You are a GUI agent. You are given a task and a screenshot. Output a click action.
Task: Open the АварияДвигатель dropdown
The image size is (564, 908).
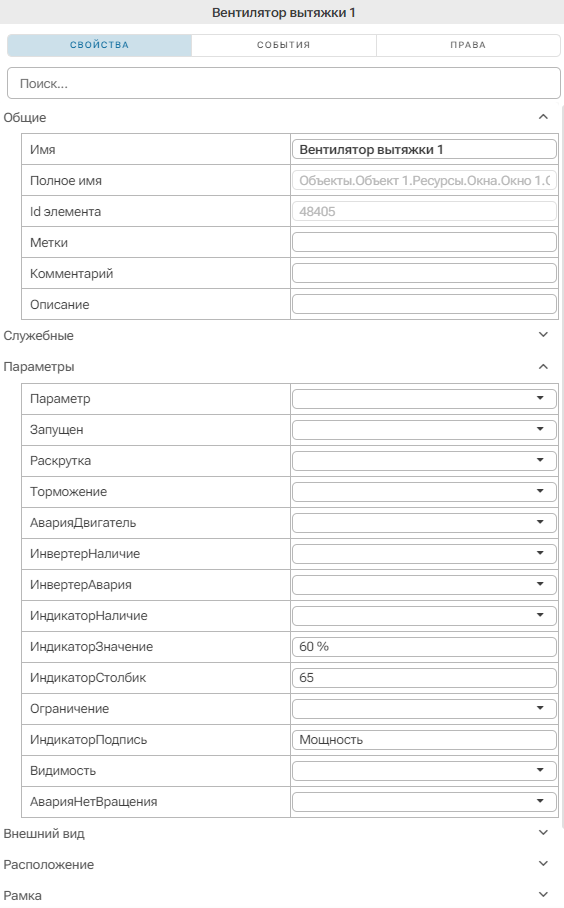tap(424, 522)
